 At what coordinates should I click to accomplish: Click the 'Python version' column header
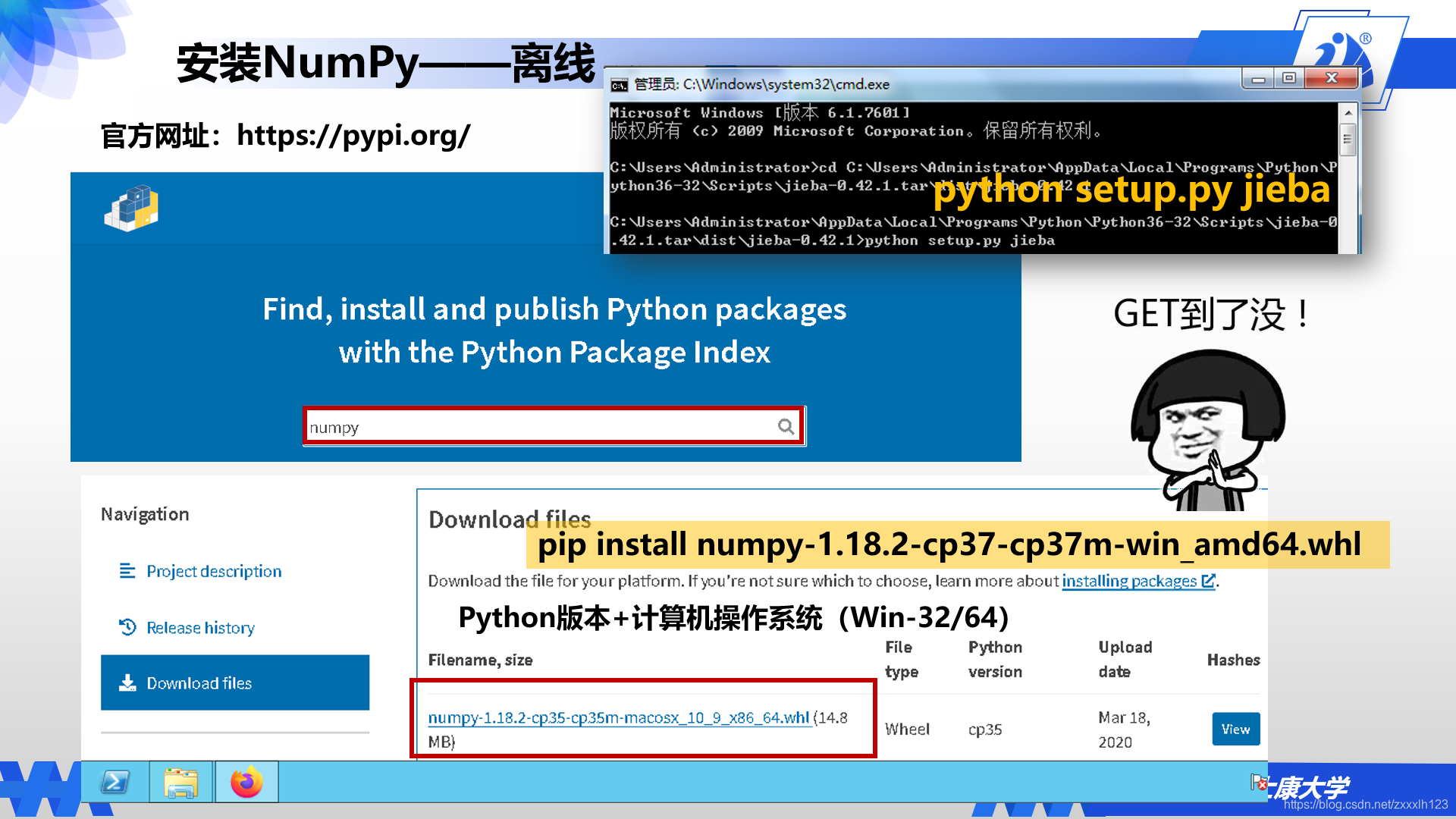pyautogui.click(x=995, y=659)
